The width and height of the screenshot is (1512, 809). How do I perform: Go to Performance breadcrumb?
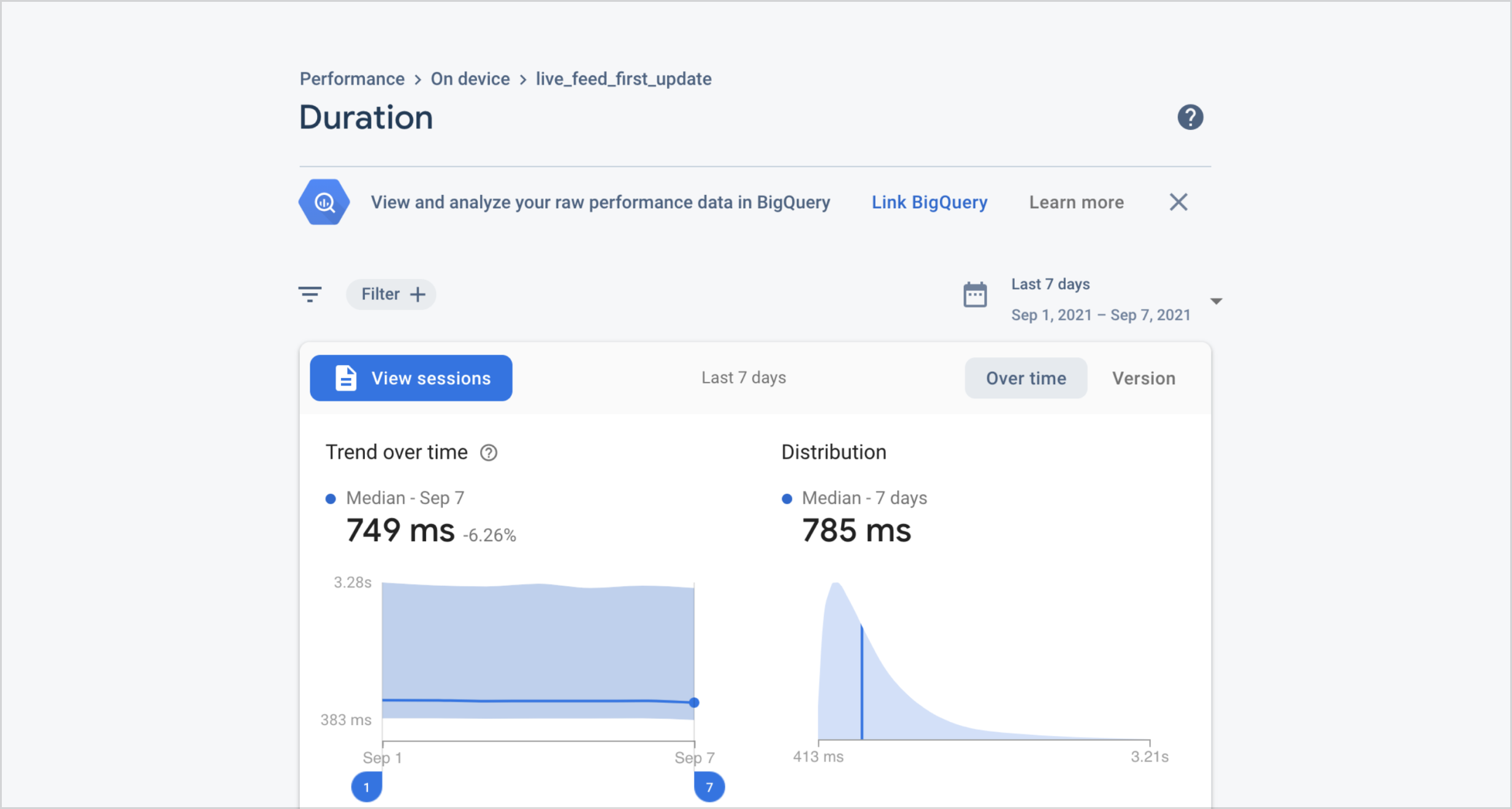click(352, 79)
